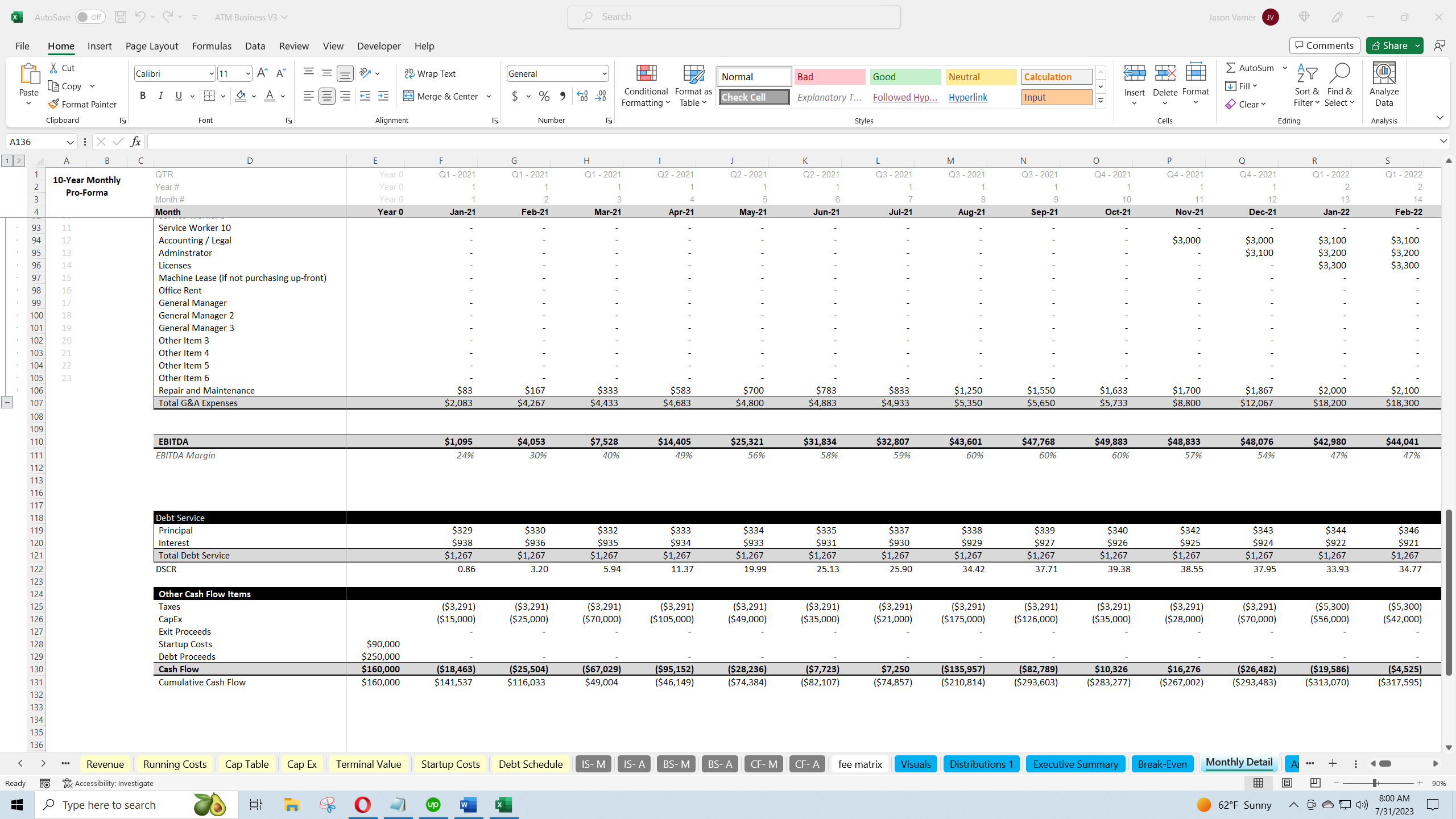This screenshot has width=1456, height=819.
Task: Toggle Middle Align
Action: coord(326,73)
